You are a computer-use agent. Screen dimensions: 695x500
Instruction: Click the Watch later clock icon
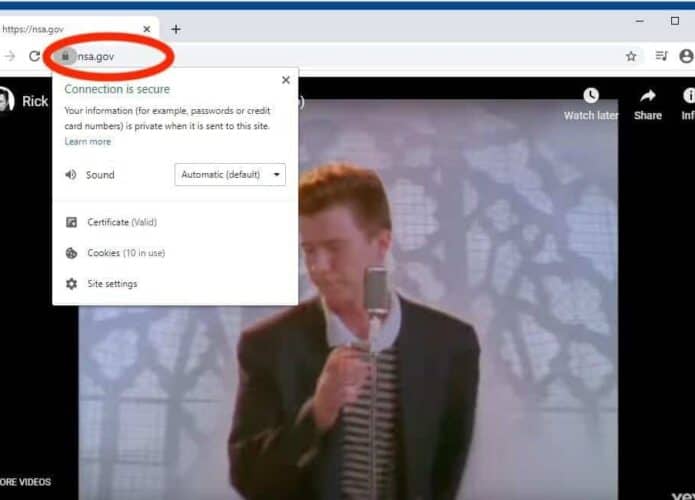tap(591, 95)
